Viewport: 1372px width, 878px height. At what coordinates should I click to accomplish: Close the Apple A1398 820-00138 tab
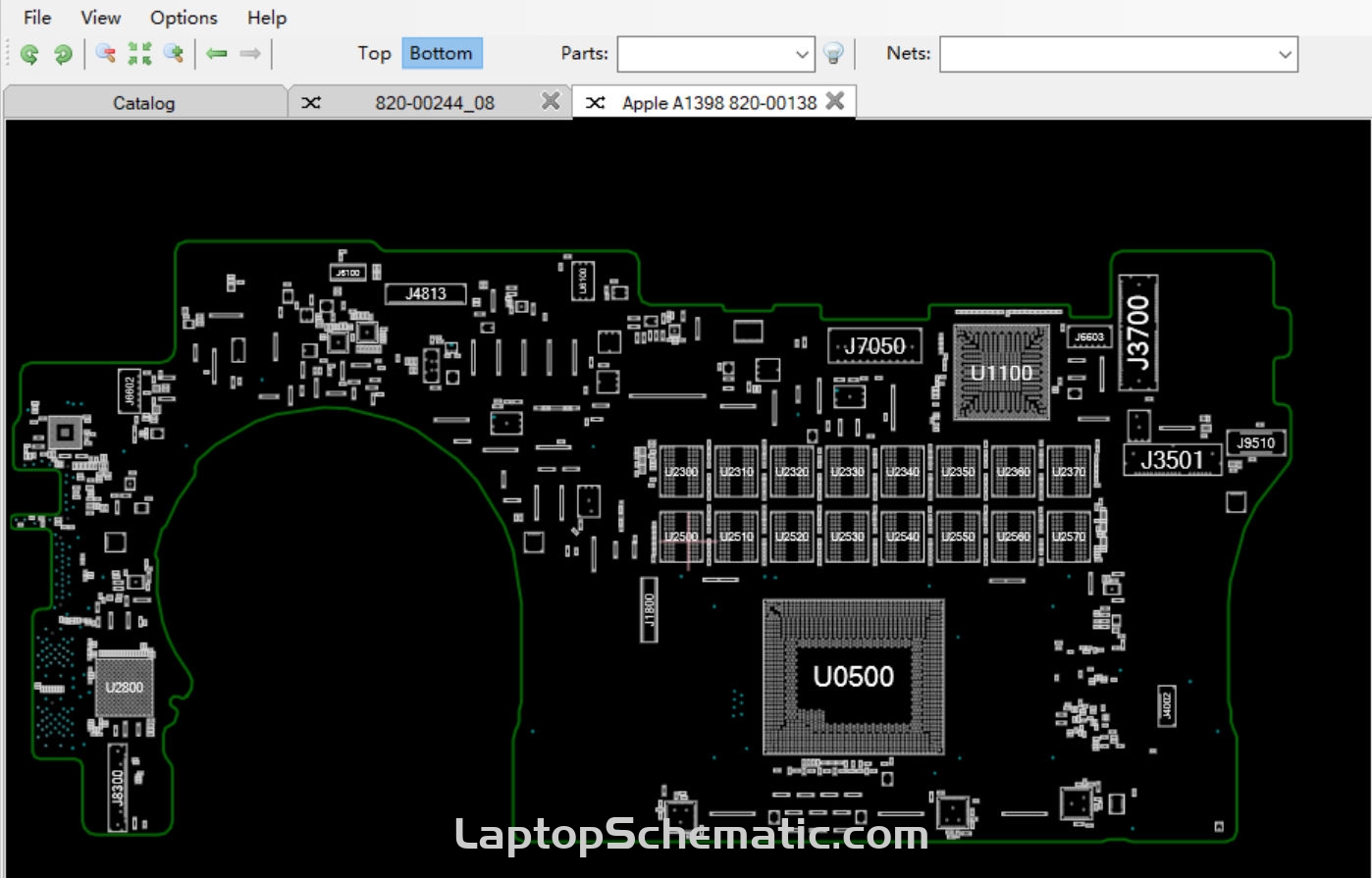835,101
